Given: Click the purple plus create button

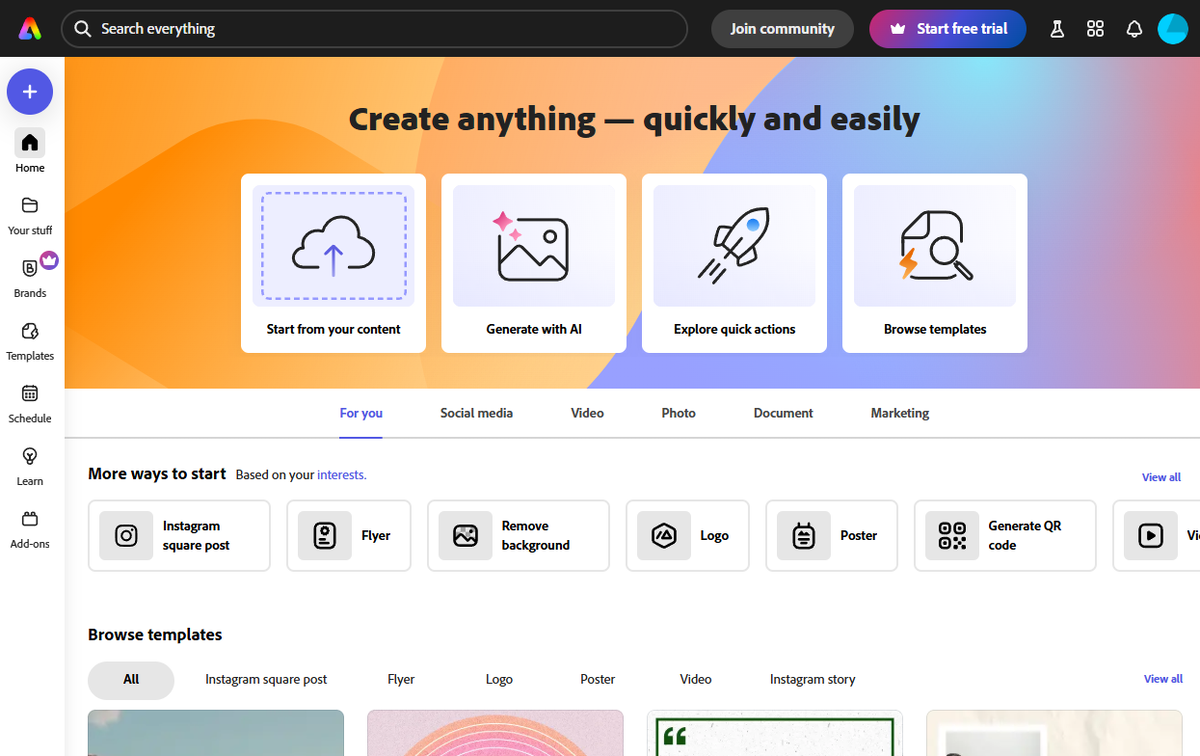Looking at the screenshot, I should pyautogui.click(x=30, y=92).
